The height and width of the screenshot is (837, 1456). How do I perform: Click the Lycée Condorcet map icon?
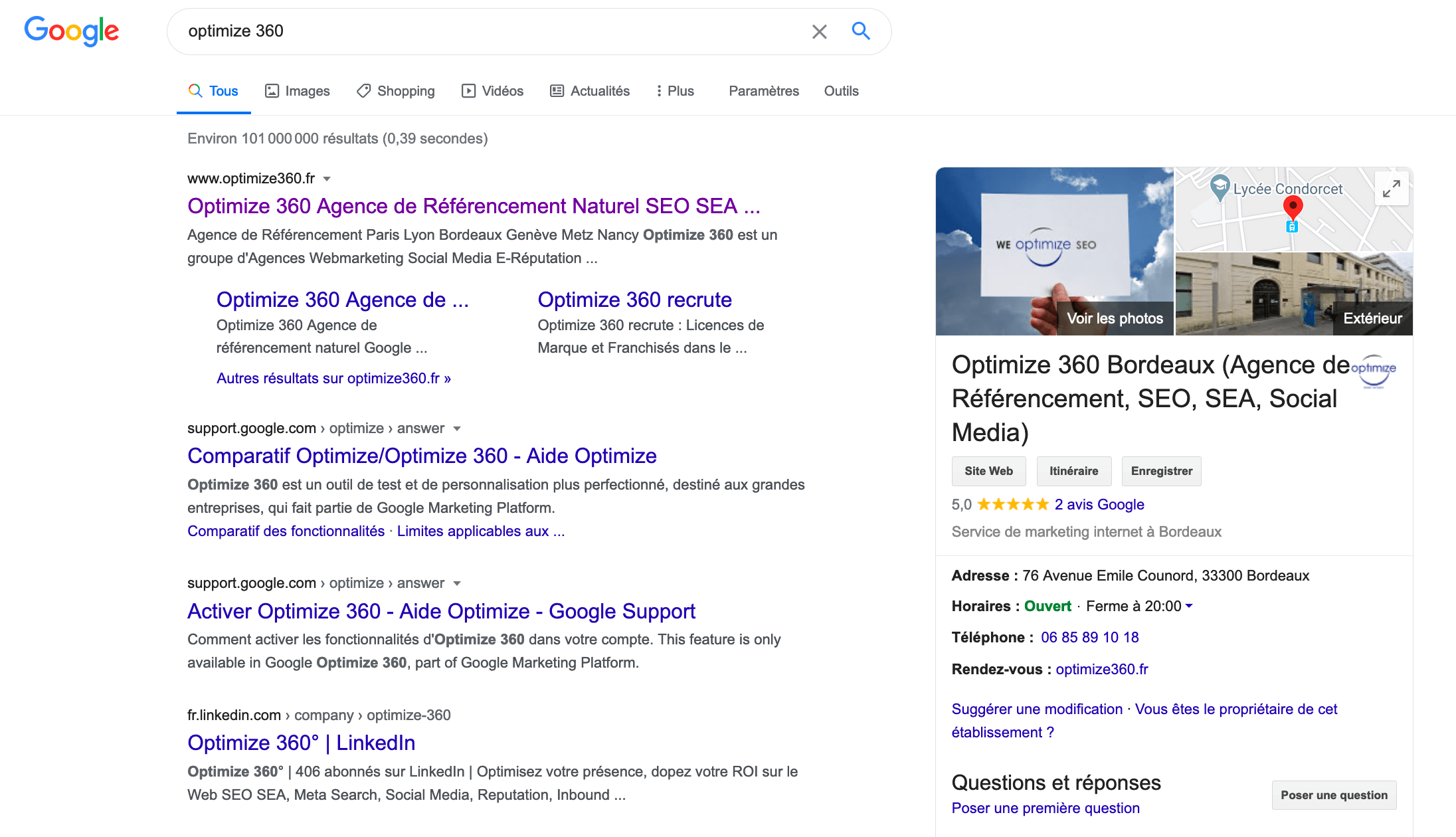click(x=1220, y=187)
